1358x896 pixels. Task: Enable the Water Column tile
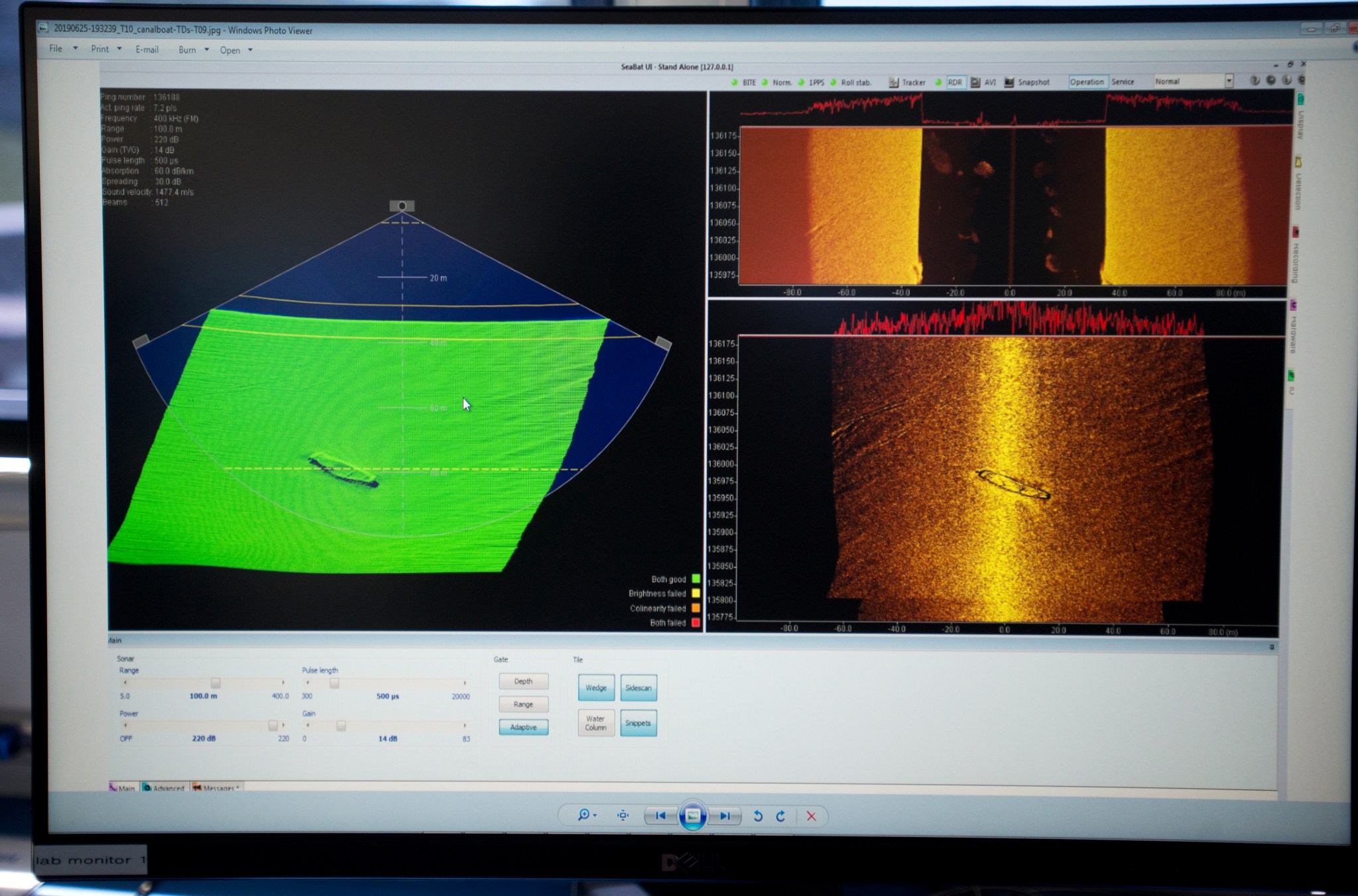(595, 723)
